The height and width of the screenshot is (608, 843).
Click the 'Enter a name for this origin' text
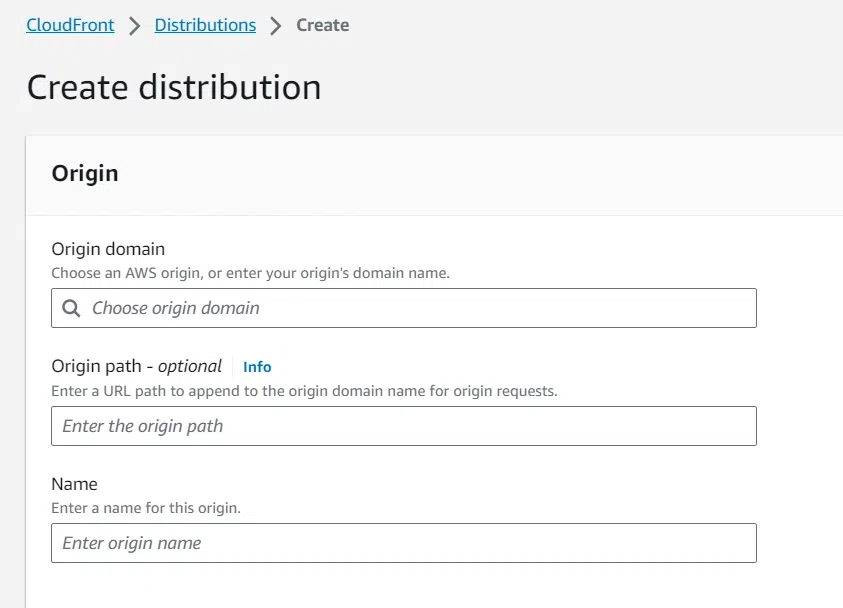click(146, 508)
